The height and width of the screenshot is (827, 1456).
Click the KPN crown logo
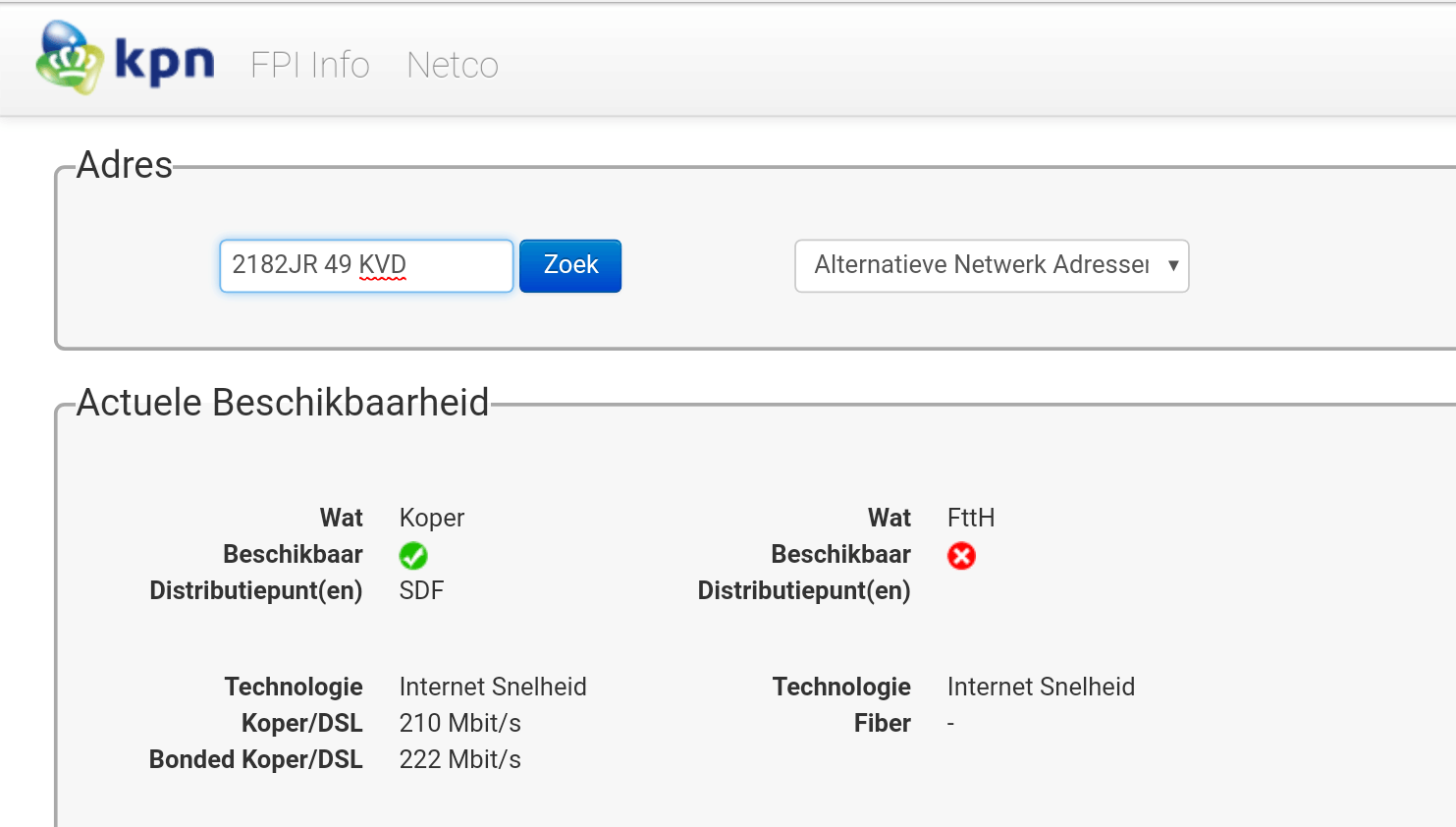pos(69,59)
